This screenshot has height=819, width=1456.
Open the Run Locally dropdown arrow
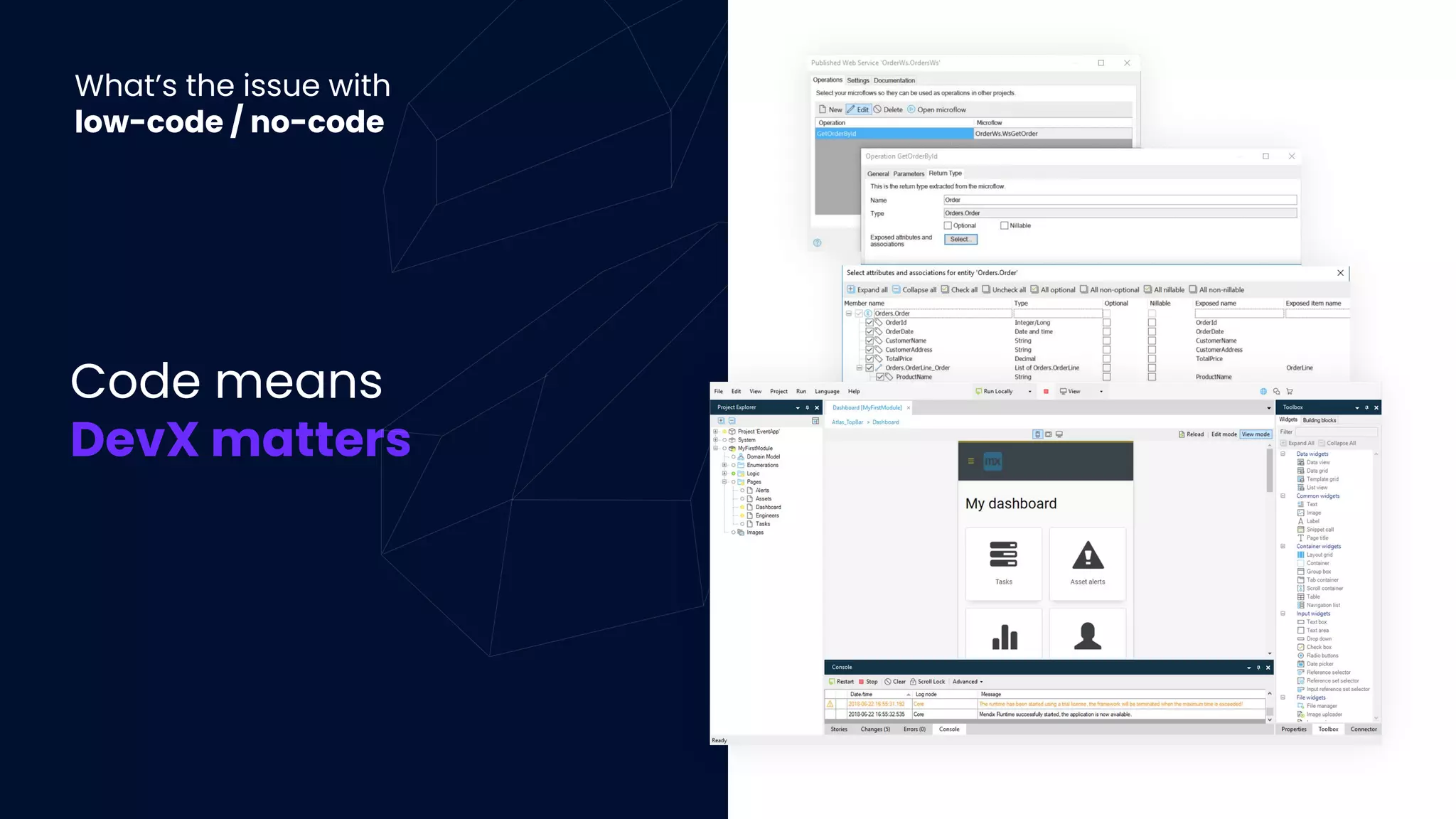(1029, 392)
